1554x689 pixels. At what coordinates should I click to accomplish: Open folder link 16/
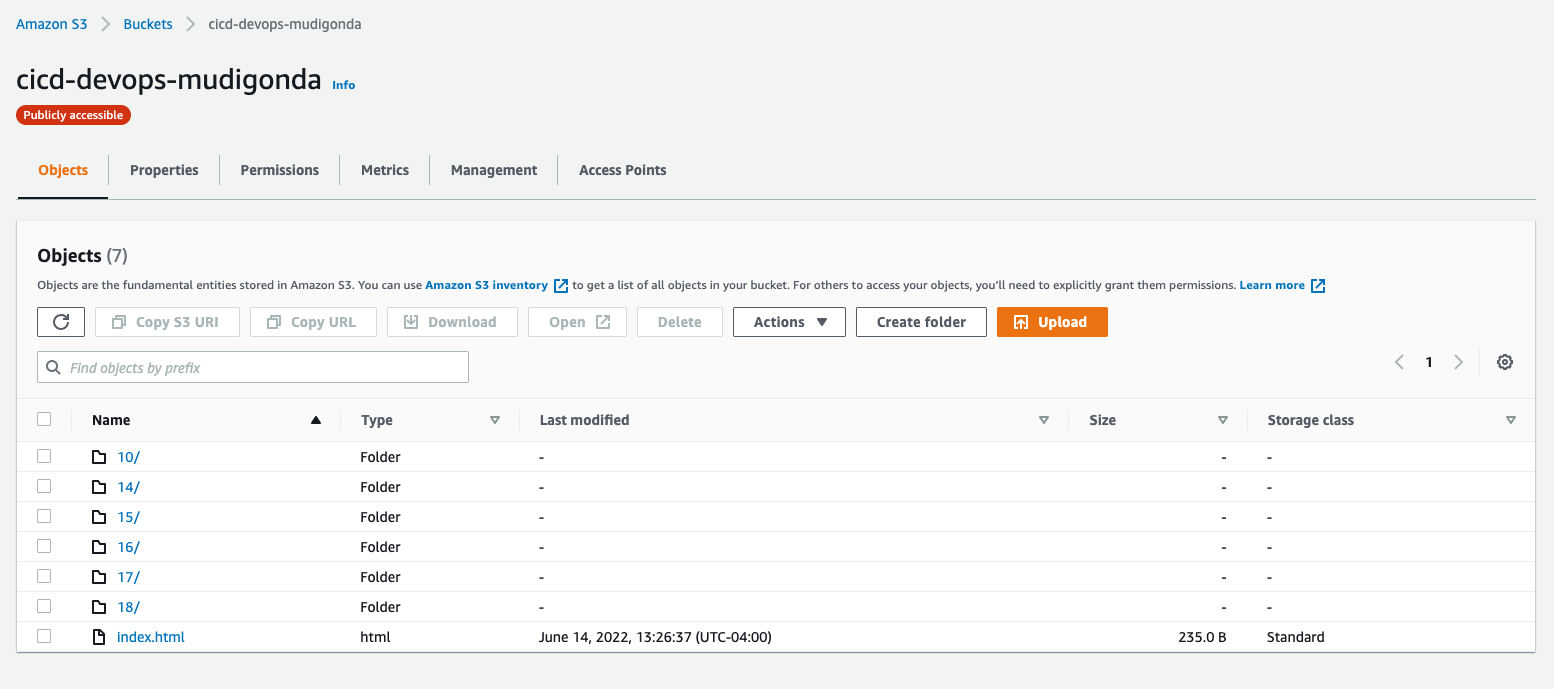pyautogui.click(x=128, y=547)
